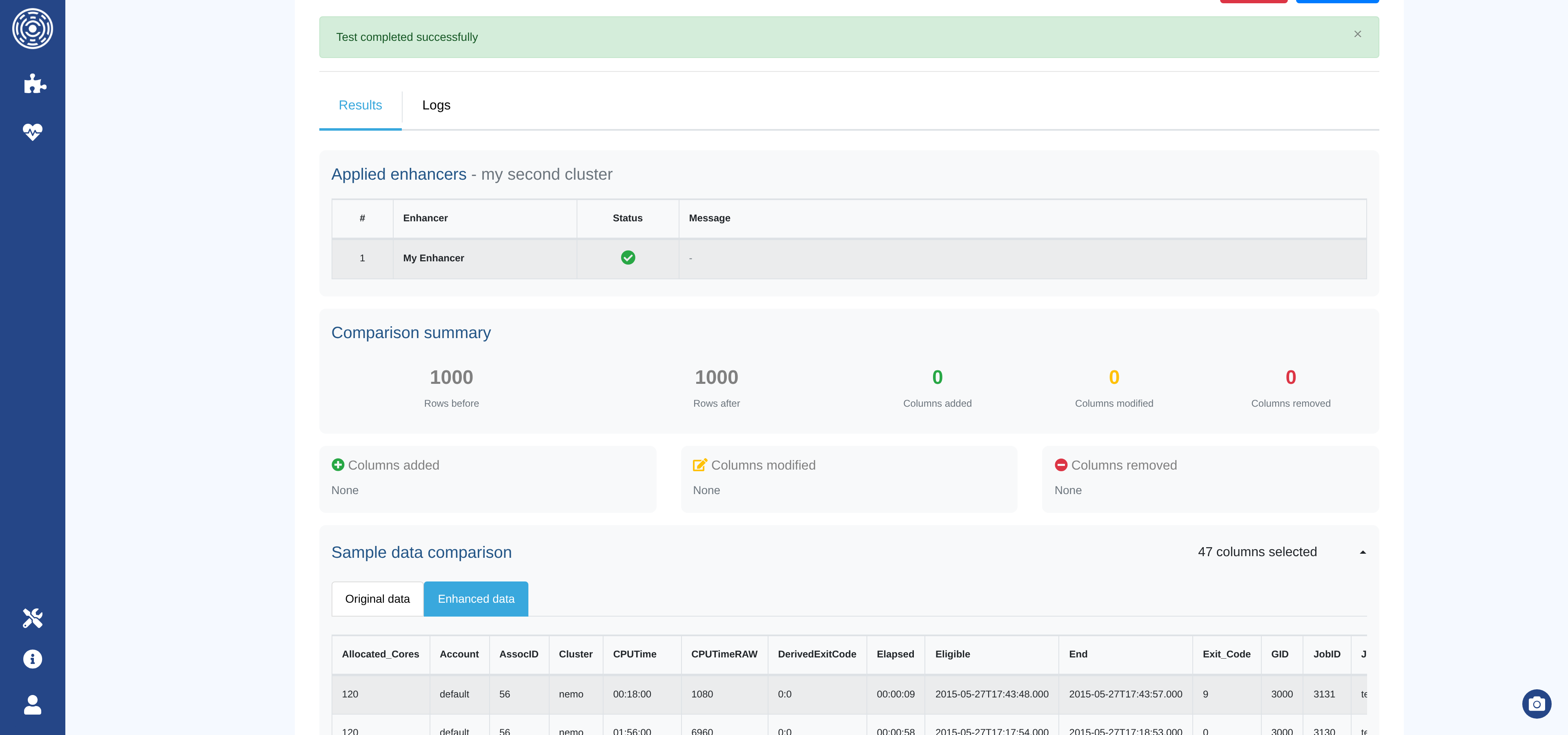1568x735 pixels.
Task: Select the Enhanced data view
Action: point(475,599)
